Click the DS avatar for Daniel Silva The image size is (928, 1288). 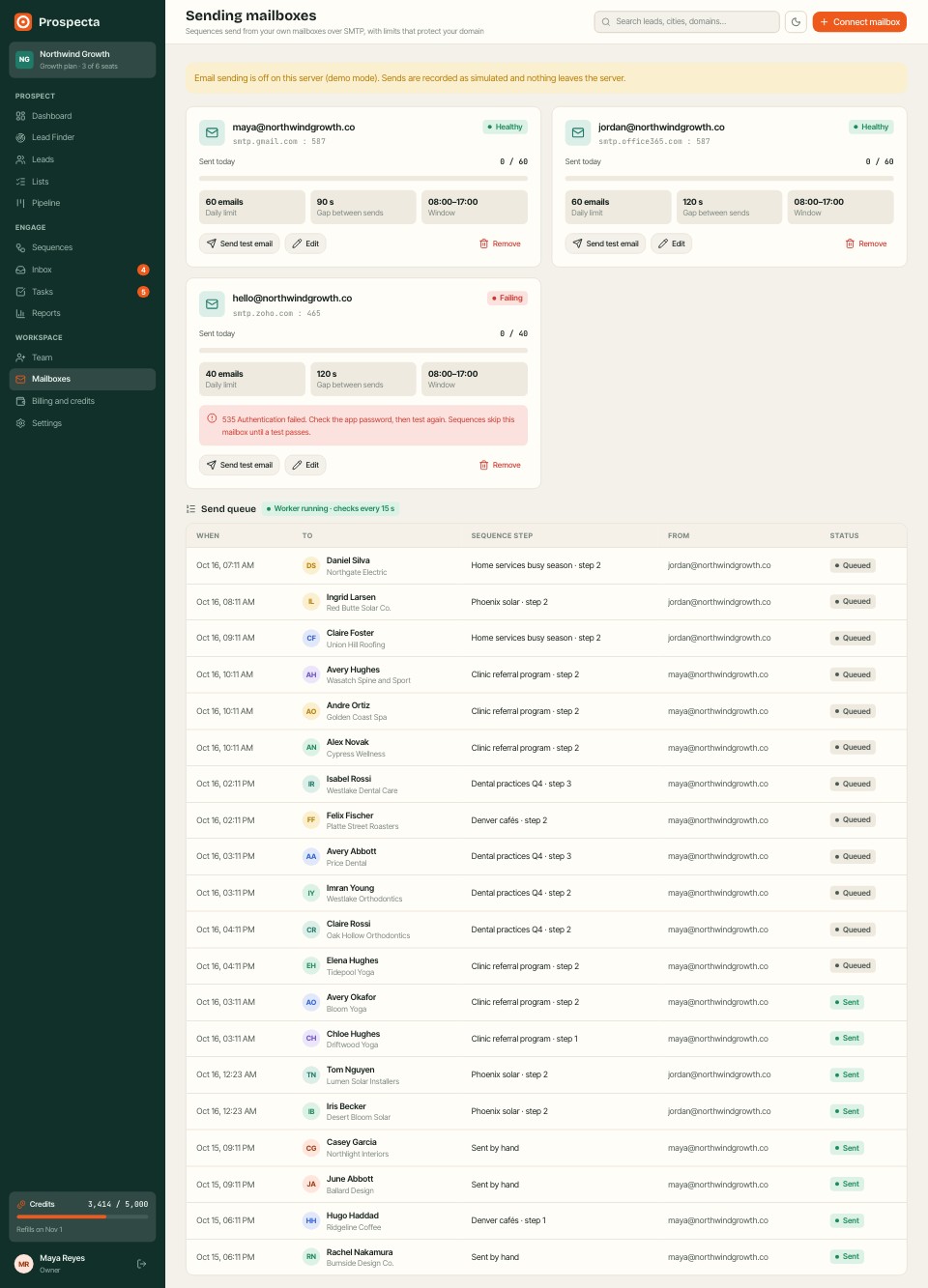pos(311,565)
